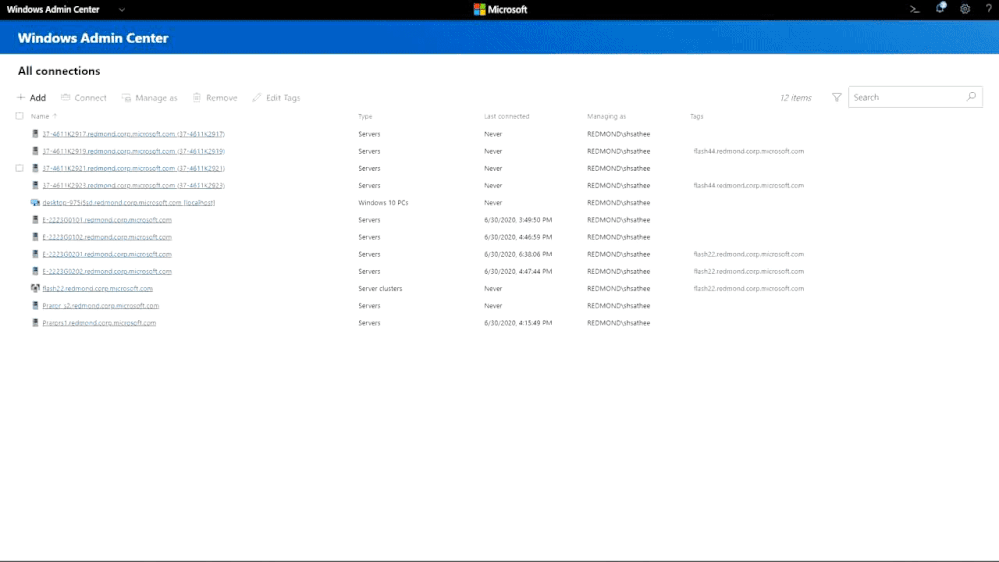Click the Windows PC icon for desktop-975i5sd
The image size is (999, 562).
35,203
